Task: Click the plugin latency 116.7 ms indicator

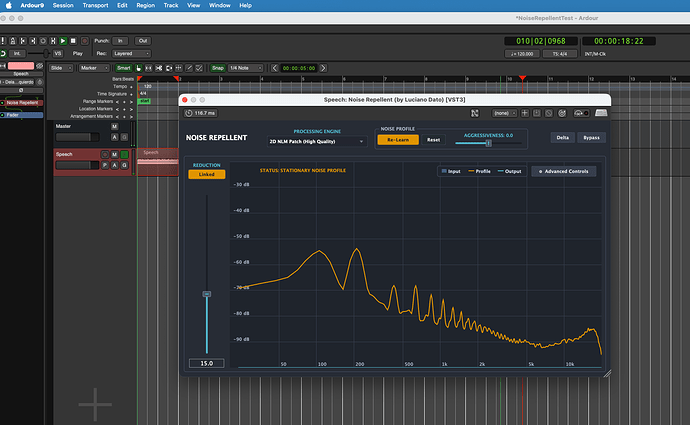Action: [x=201, y=113]
